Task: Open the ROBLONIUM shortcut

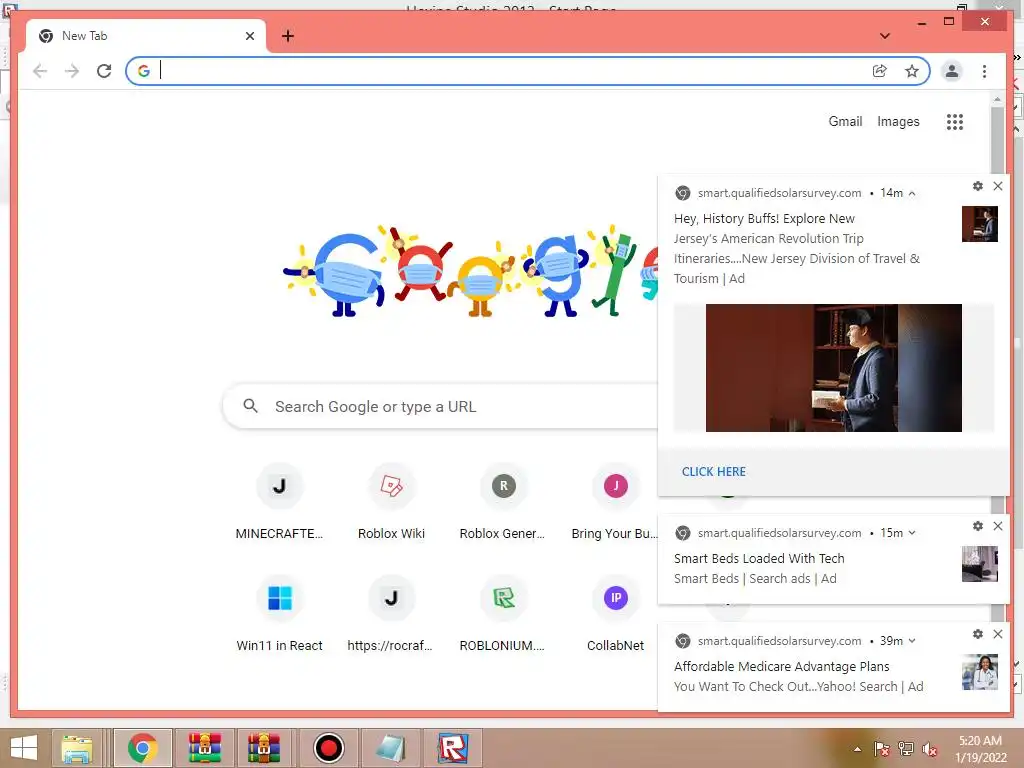Action: (503, 615)
